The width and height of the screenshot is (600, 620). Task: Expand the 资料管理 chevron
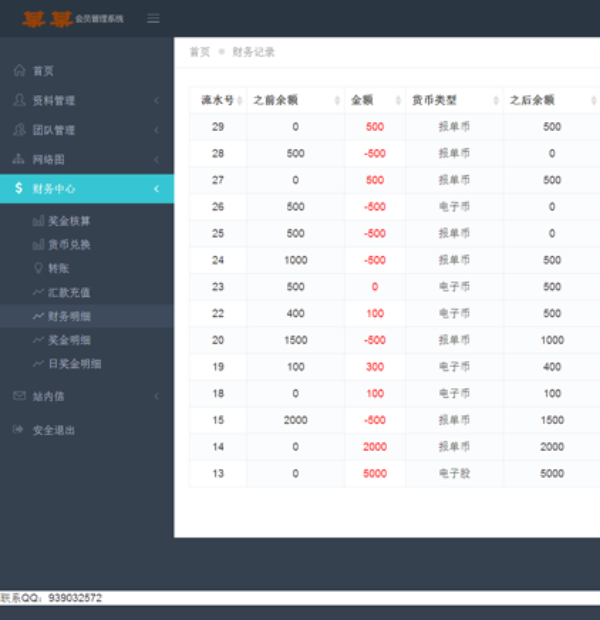[x=156, y=100]
